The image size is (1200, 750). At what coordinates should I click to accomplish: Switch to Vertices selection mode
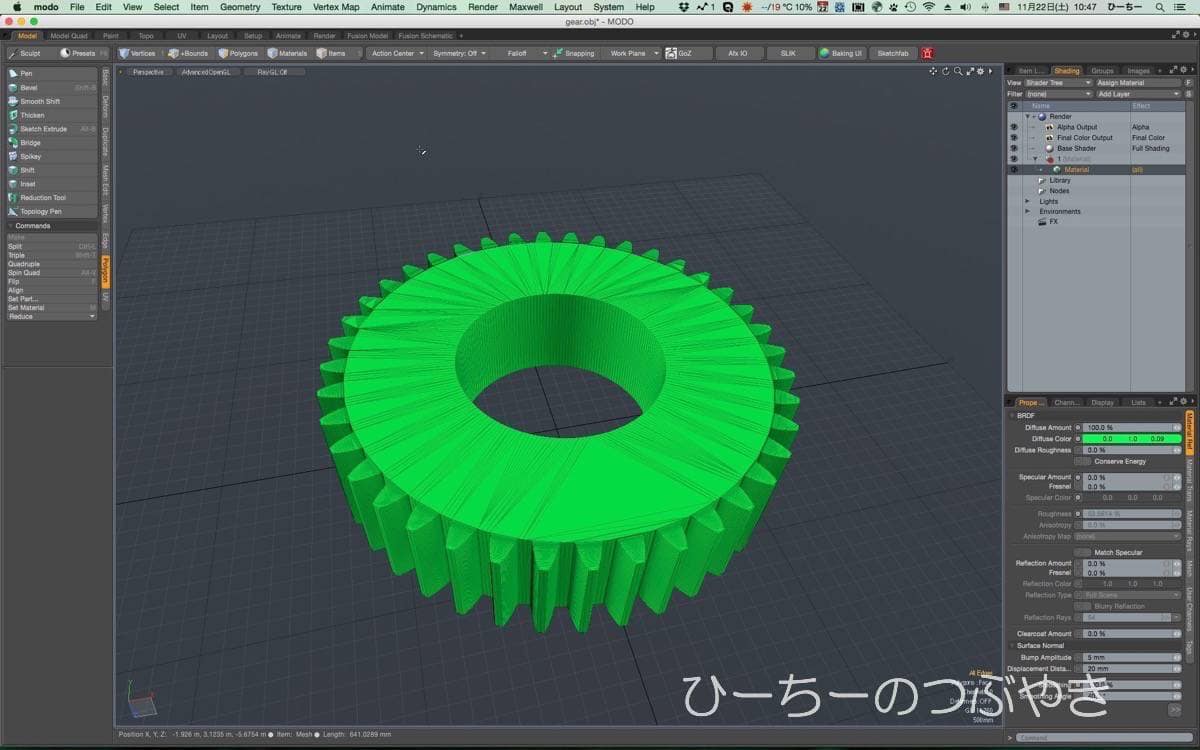[137, 53]
